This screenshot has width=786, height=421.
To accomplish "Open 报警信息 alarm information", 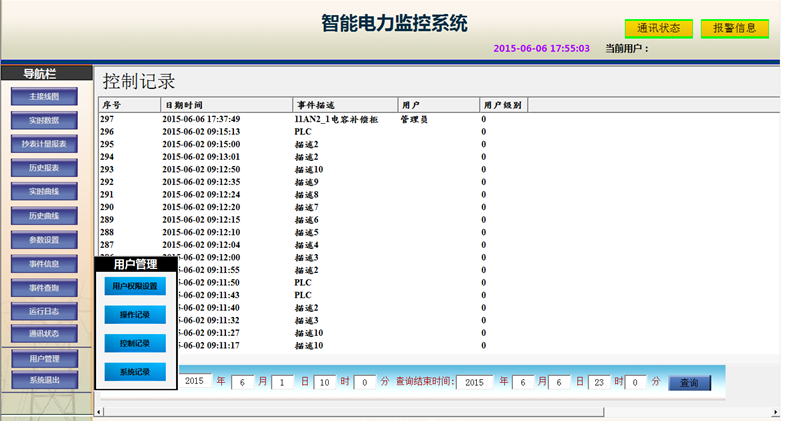I will pyautogui.click(x=734, y=28).
